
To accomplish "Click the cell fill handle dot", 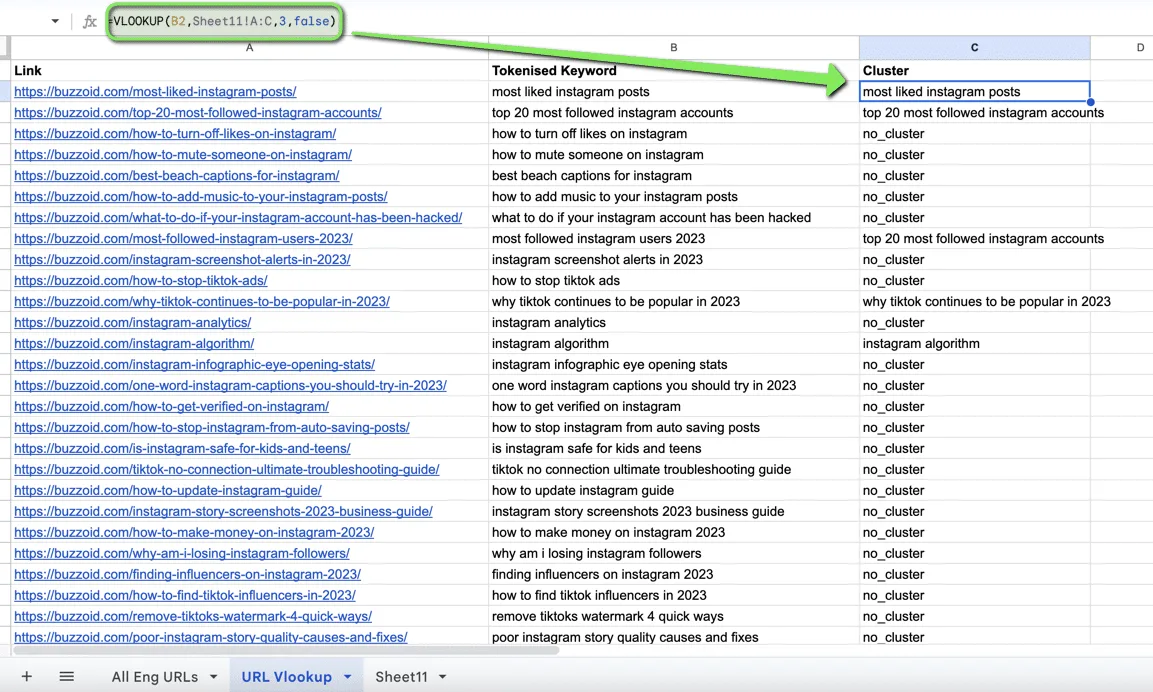I will tap(1090, 101).
